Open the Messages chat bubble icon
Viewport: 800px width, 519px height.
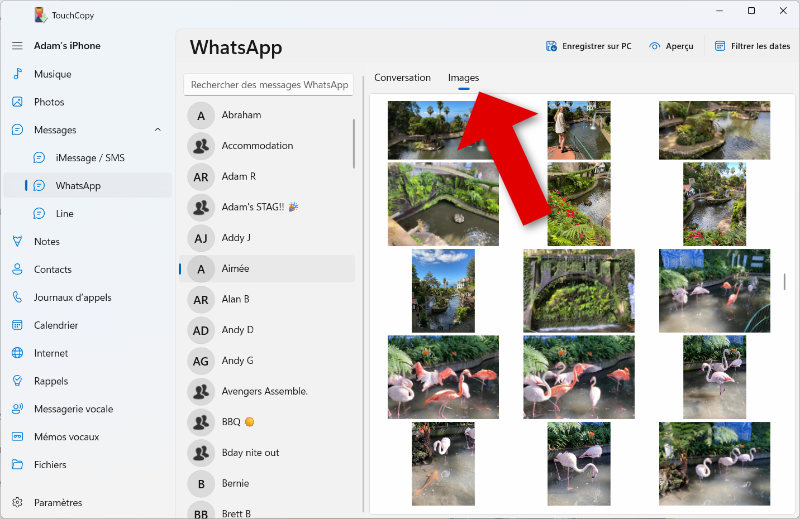point(17,130)
